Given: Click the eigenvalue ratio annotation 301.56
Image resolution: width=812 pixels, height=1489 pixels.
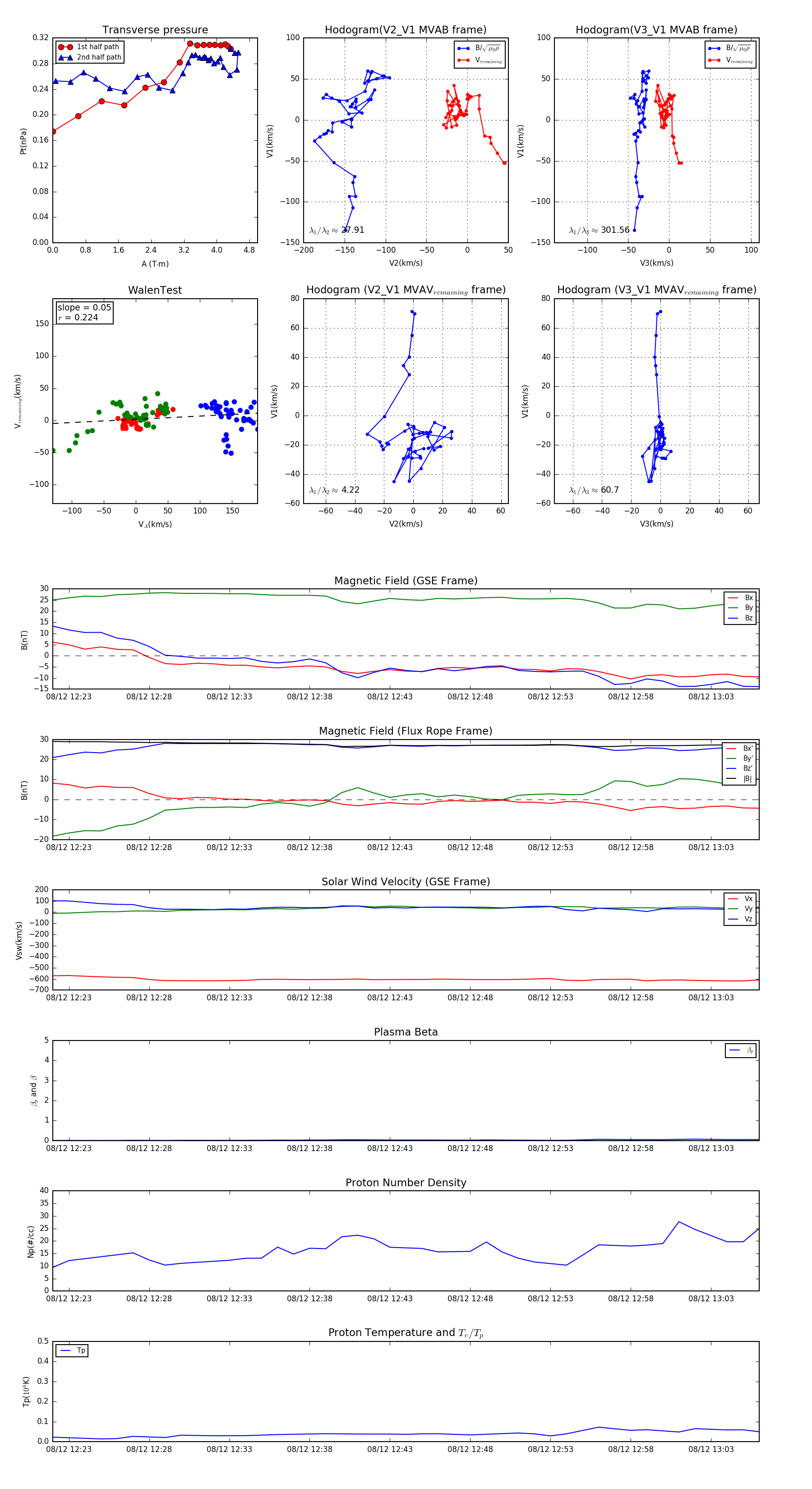Looking at the screenshot, I should point(600,230).
